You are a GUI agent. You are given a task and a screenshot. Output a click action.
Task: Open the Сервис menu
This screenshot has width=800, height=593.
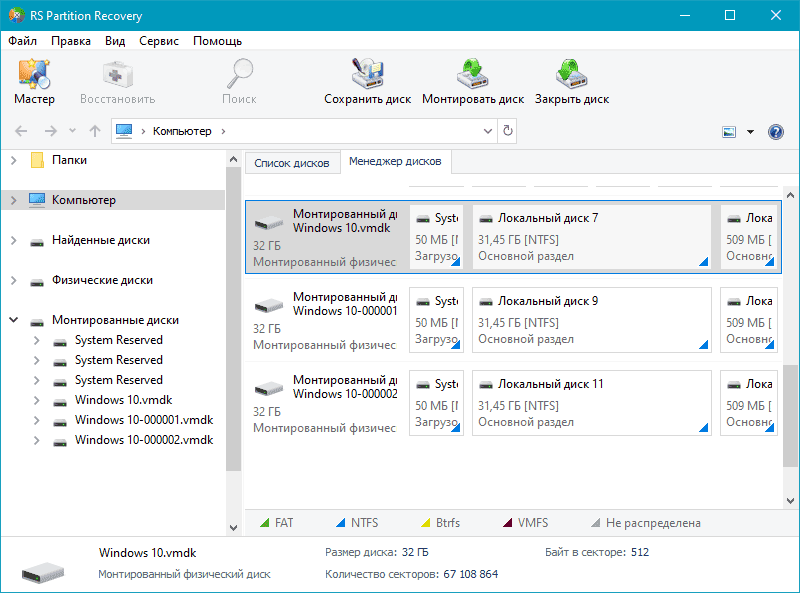pos(159,41)
